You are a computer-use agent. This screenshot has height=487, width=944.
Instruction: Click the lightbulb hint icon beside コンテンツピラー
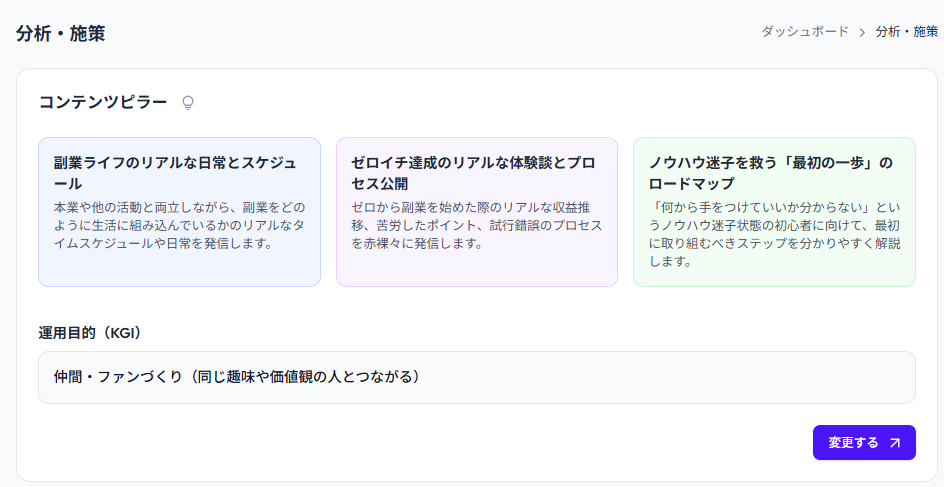click(188, 103)
